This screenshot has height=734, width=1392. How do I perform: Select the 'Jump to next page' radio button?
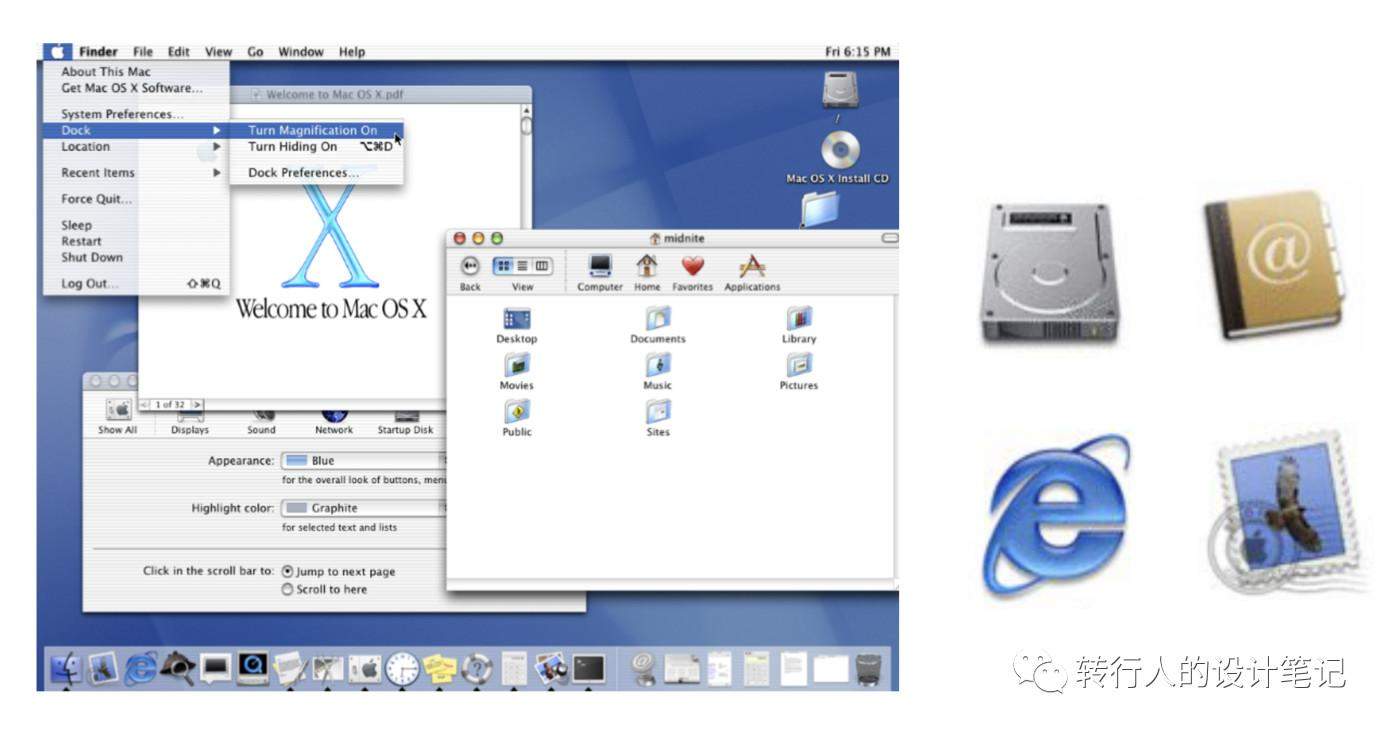pyautogui.click(x=288, y=572)
